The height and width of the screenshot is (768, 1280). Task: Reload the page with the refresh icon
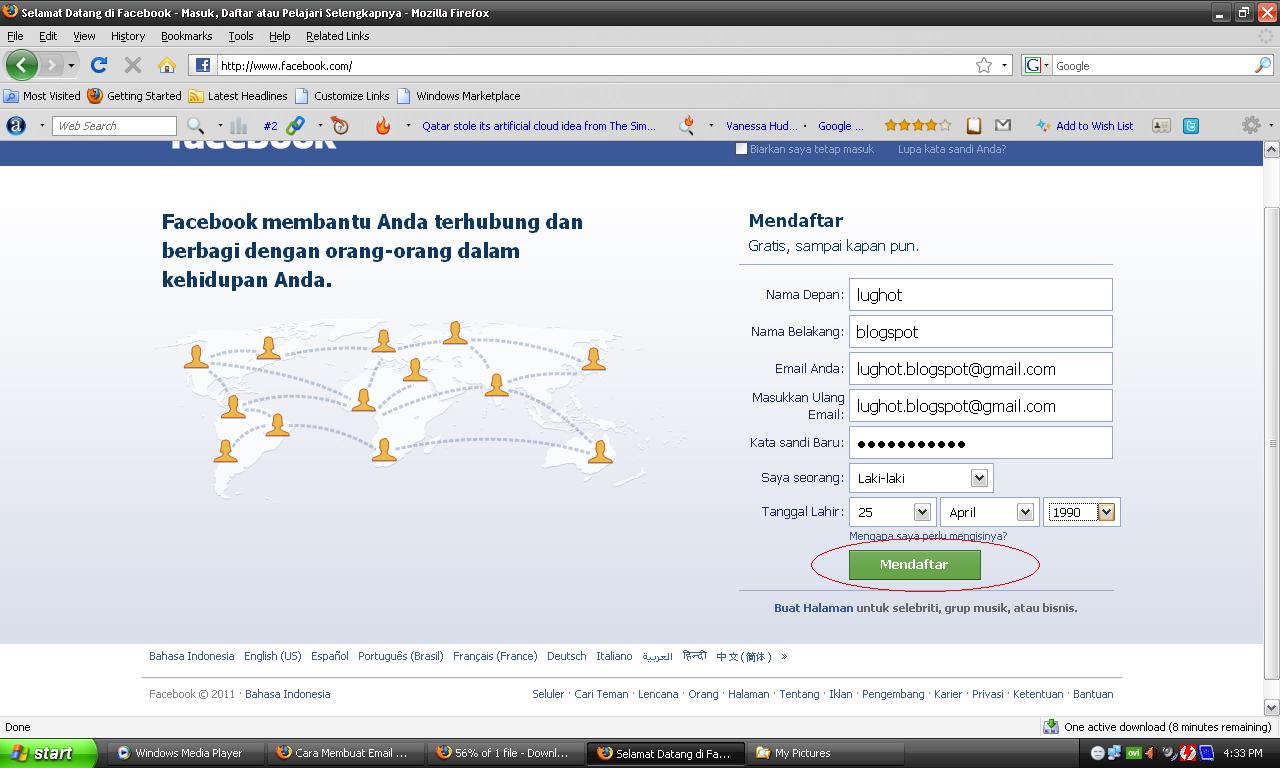coord(99,65)
